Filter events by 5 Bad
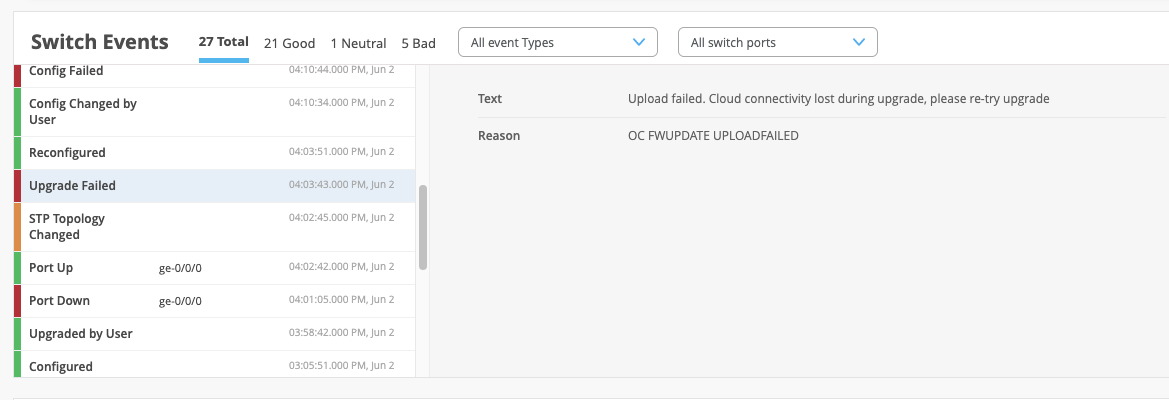 tap(418, 43)
